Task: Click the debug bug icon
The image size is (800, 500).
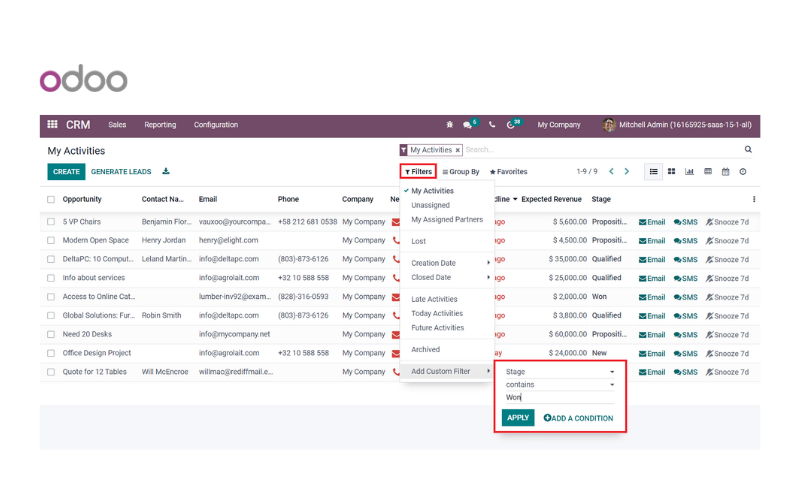Action: pyautogui.click(x=449, y=124)
